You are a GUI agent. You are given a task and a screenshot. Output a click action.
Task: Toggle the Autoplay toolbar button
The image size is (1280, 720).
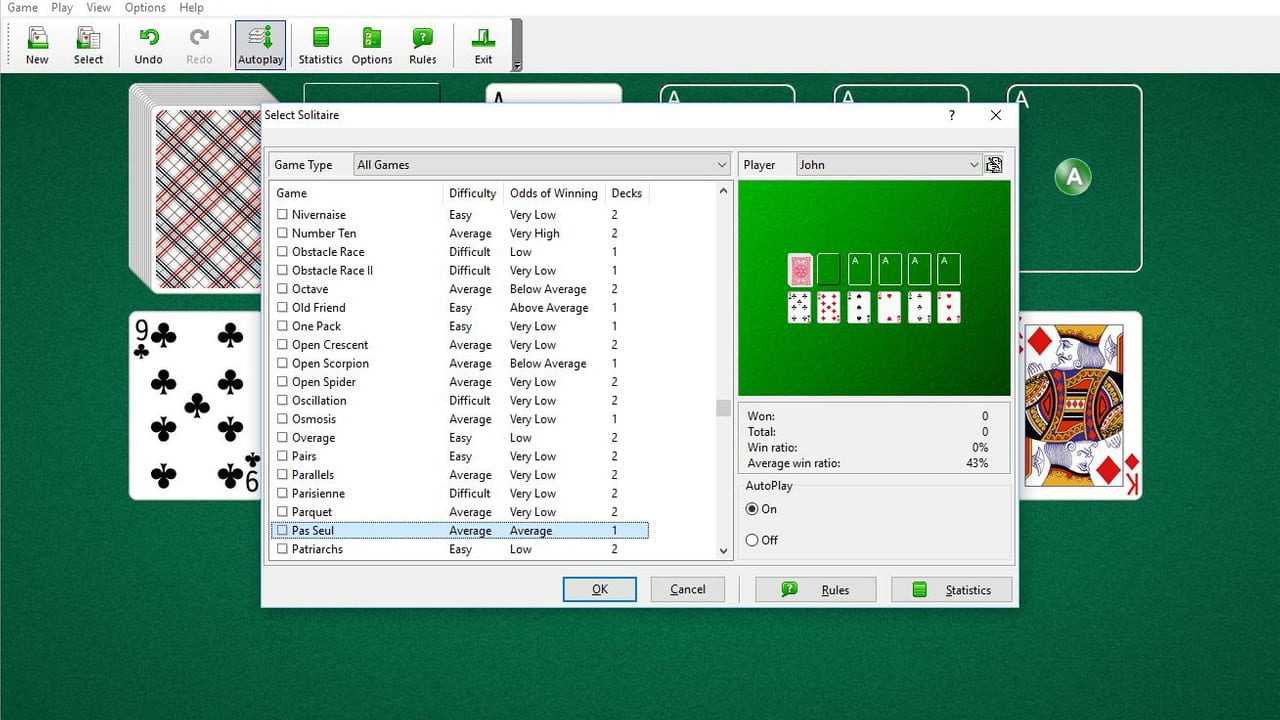pos(260,46)
